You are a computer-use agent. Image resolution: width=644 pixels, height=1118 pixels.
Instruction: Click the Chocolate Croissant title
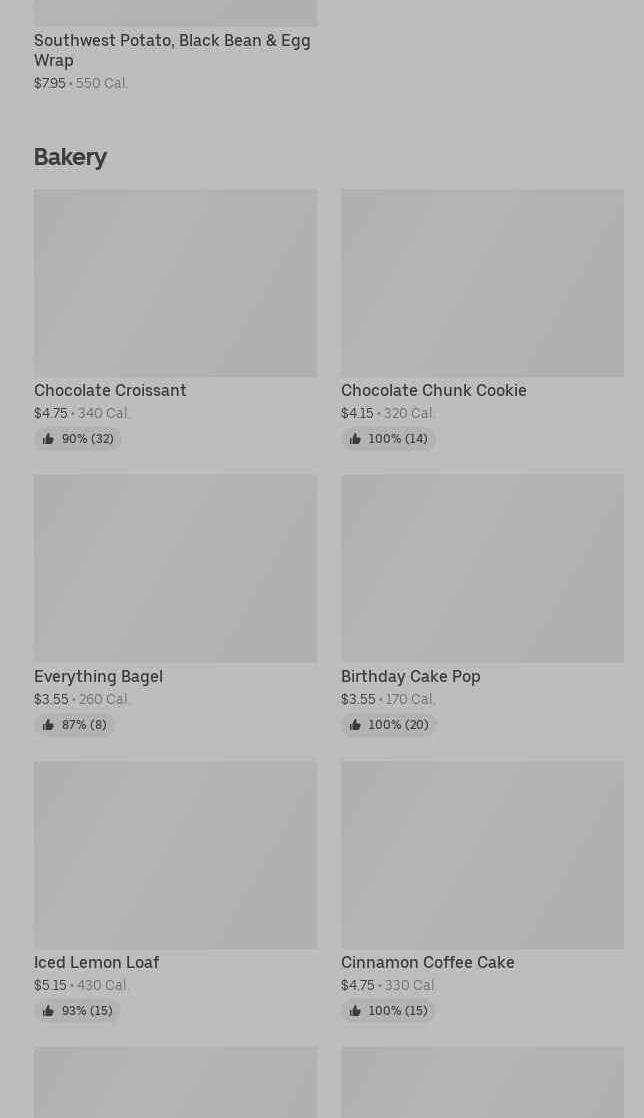[110, 390]
